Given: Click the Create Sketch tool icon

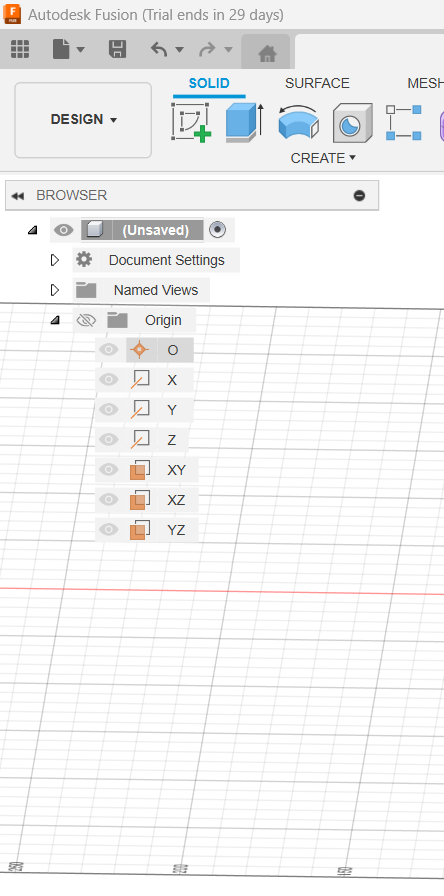Looking at the screenshot, I should click(191, 122).
